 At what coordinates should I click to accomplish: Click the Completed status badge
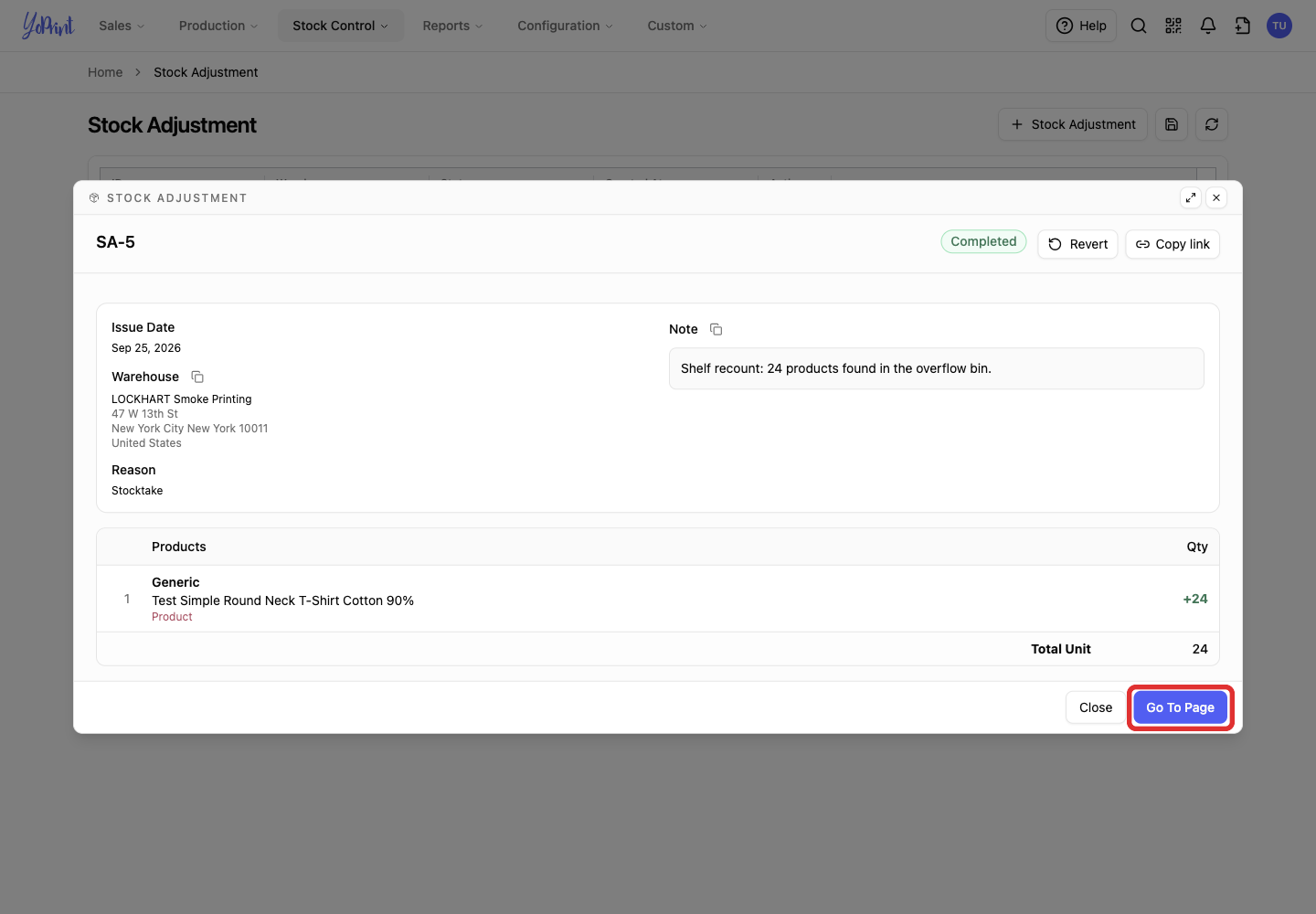983,241
